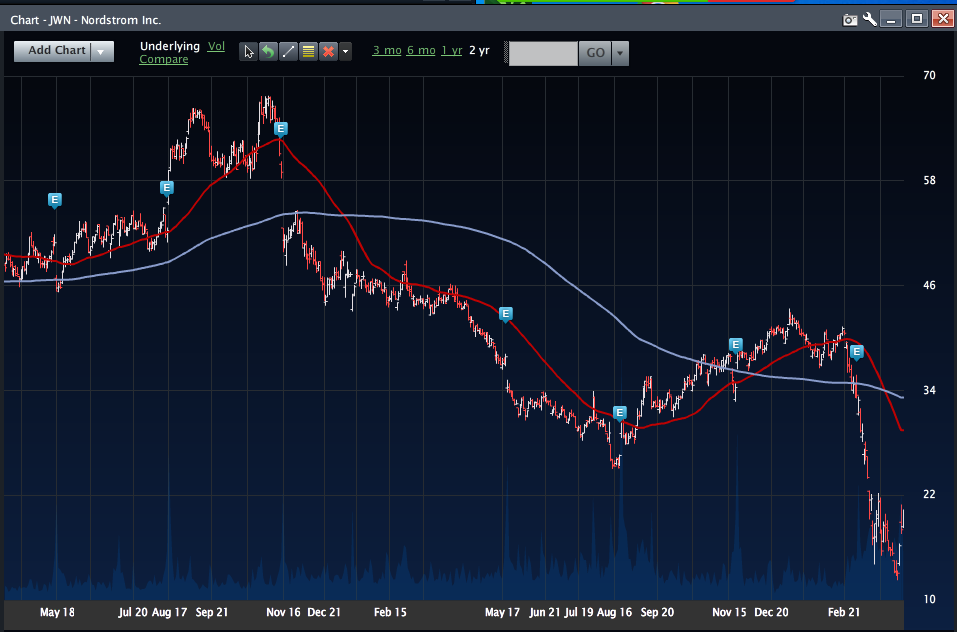Screen dimensions: 957x632
Task: Click the Compare link
Action: (x=164, y=60)
